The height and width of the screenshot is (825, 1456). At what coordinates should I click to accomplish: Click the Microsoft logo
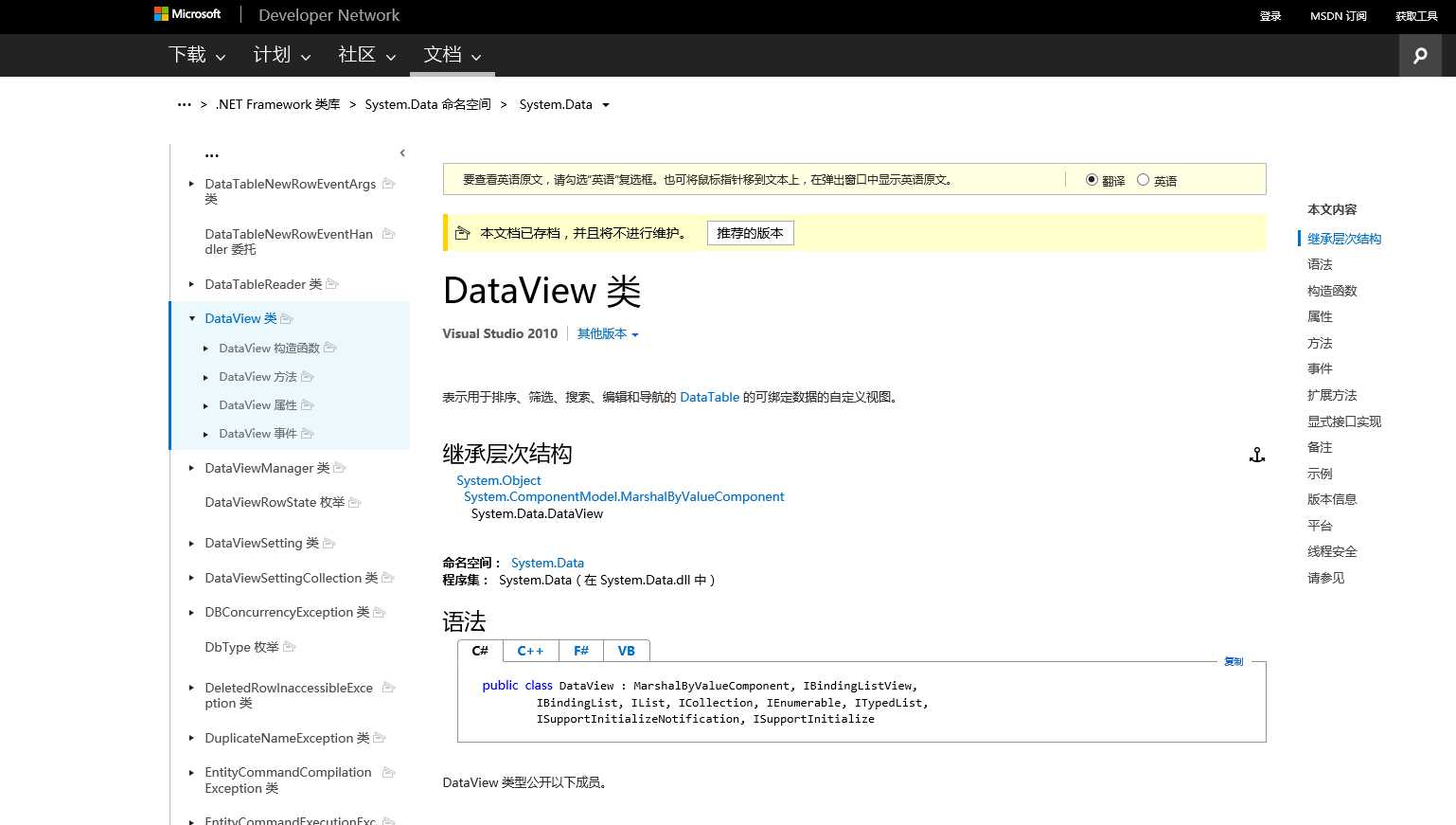coord(187,14)
